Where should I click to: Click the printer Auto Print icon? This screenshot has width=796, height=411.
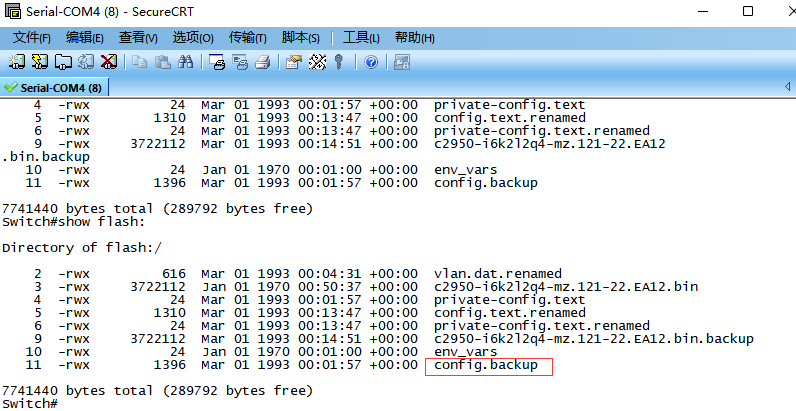point(262,62)
